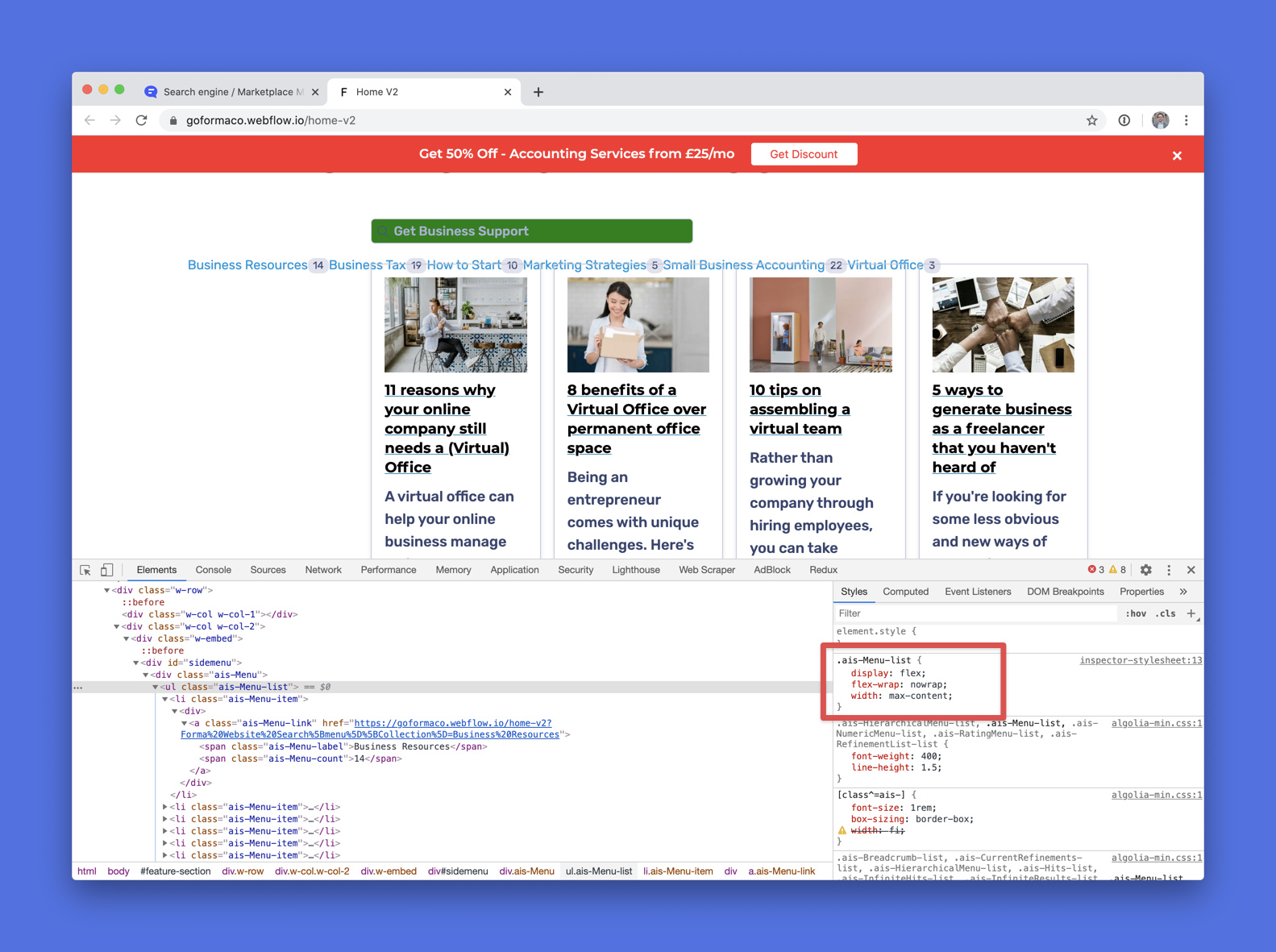The image size is (1276, 952).
Task: Bookmark this page with the star icon
Action: click(1092, 120)
